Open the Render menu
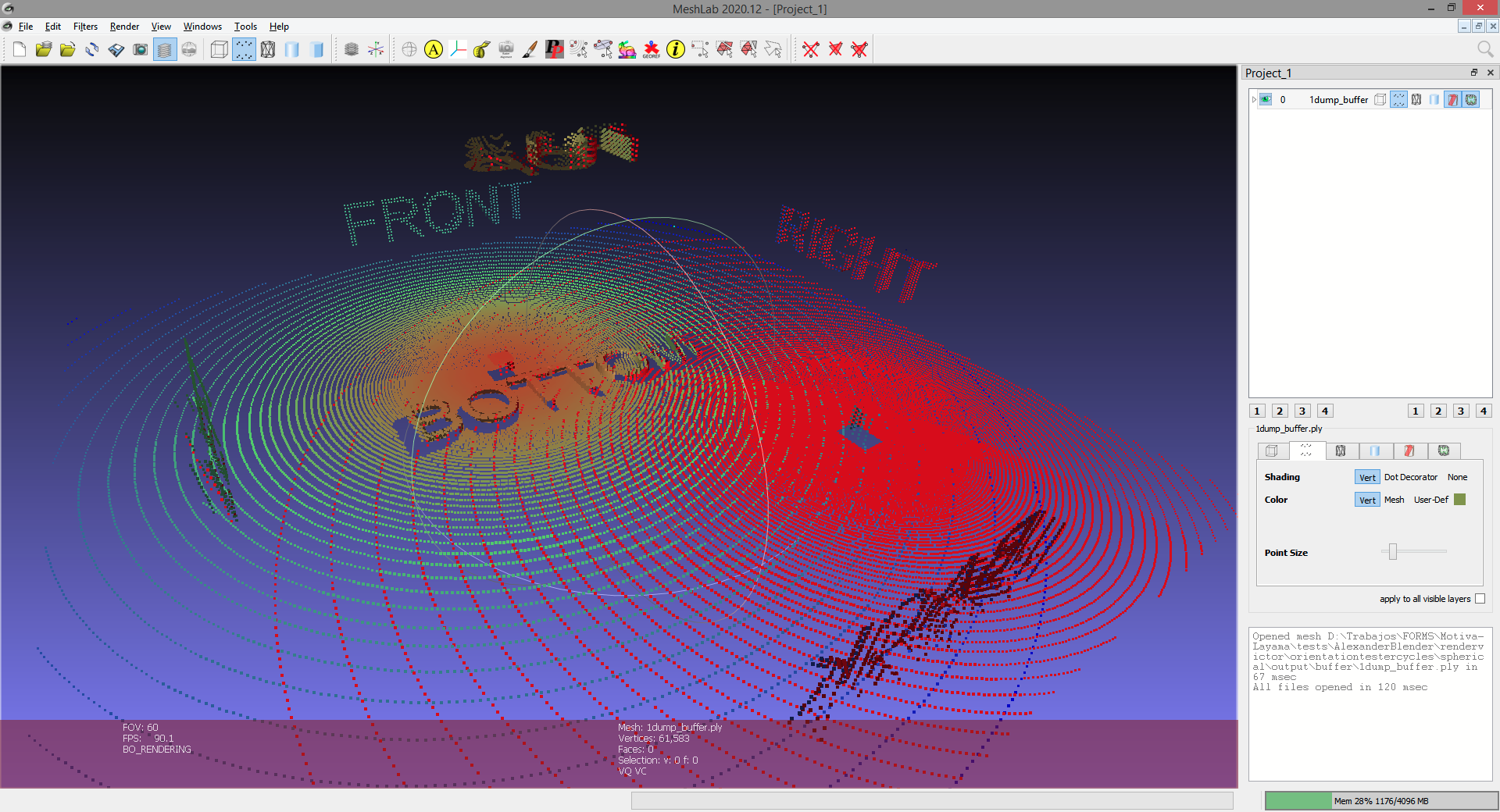Image resolution: width=1500 pixels, height=812 pixels. pos(123,26)
